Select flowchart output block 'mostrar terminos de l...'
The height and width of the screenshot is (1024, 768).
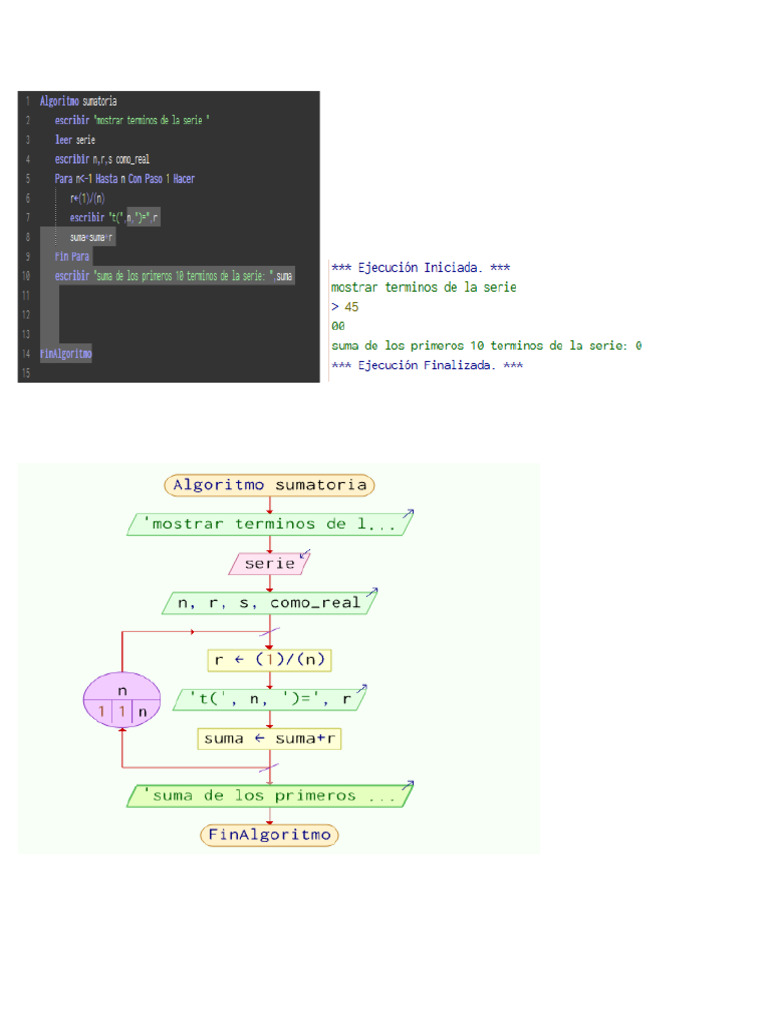coord(269,524)
